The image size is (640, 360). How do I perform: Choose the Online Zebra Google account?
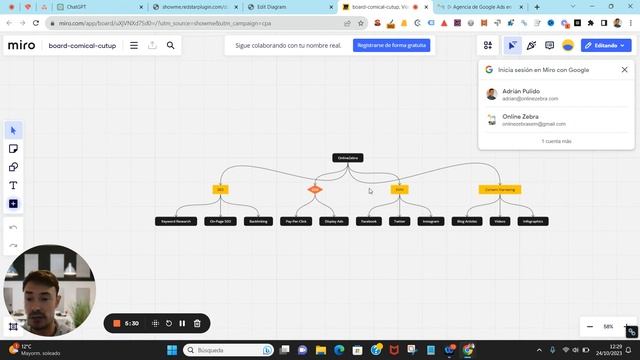coord(556,120)
